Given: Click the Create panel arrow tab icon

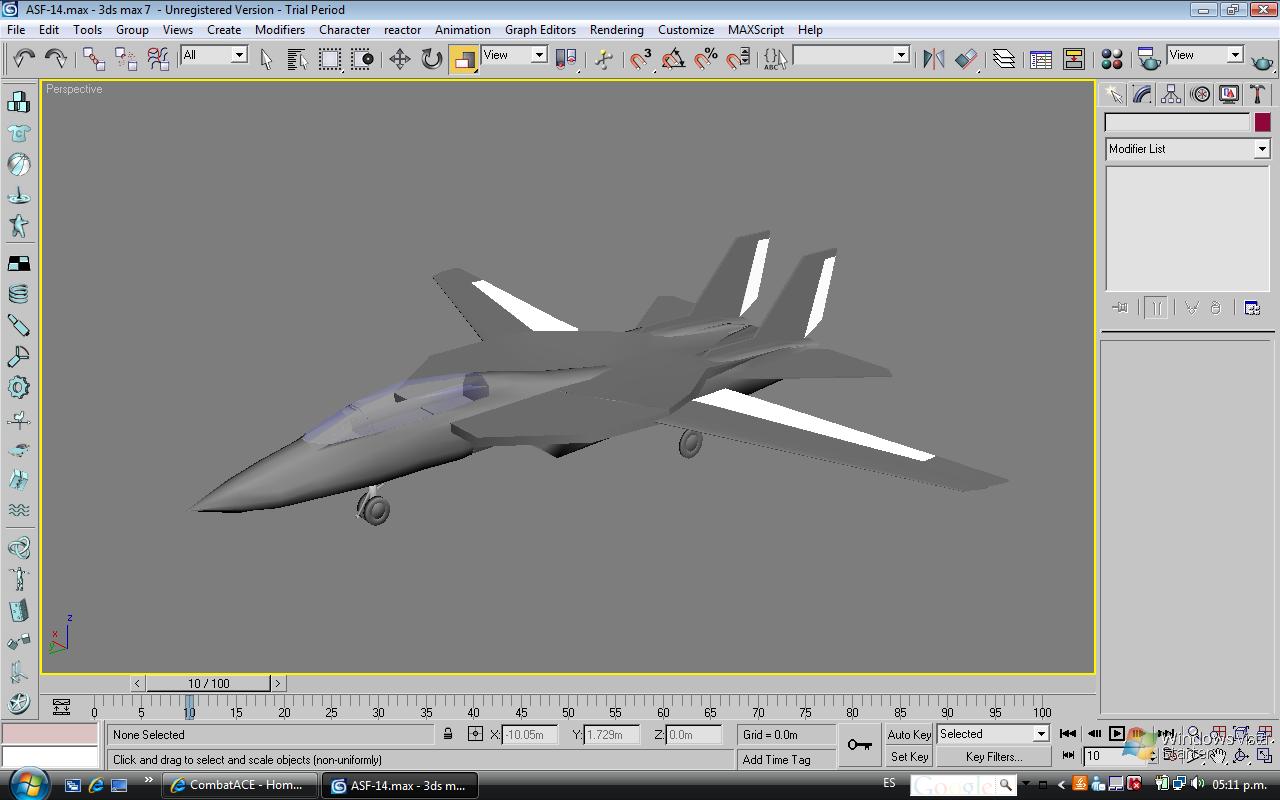Looking at the screenshot, I should click(x=1114, y=94).
